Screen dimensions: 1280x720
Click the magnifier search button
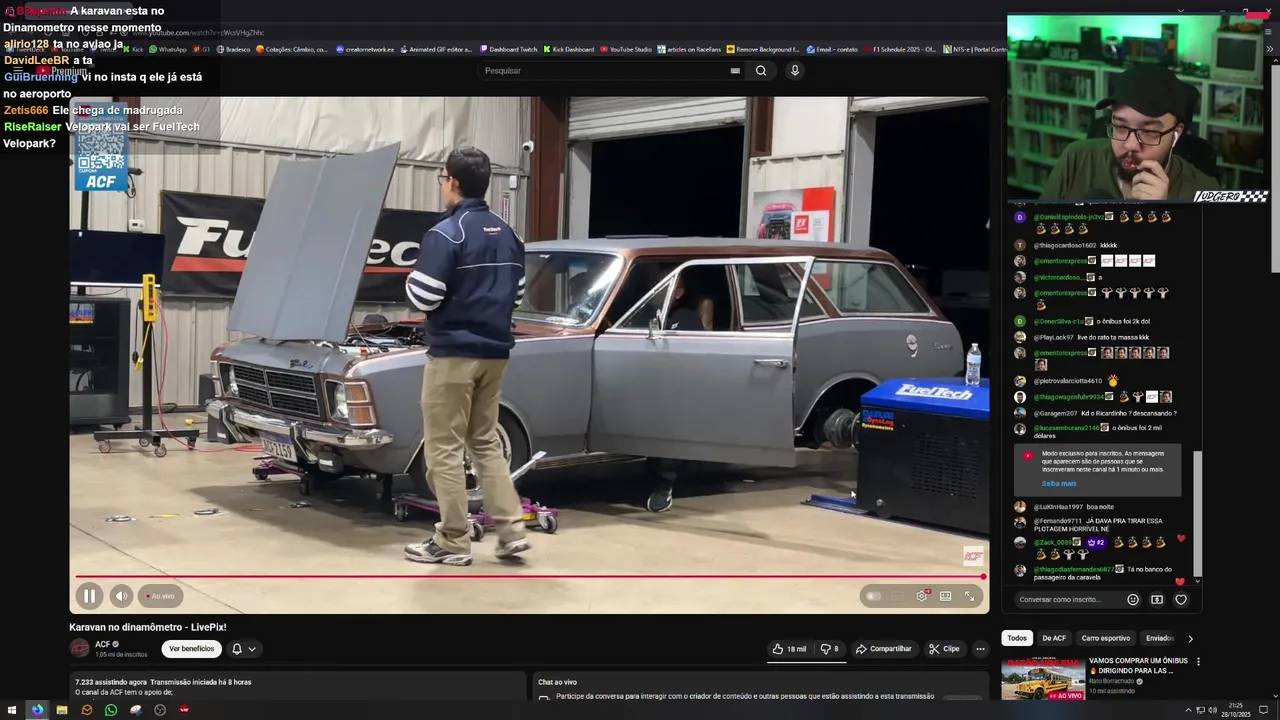pos(761,71)
